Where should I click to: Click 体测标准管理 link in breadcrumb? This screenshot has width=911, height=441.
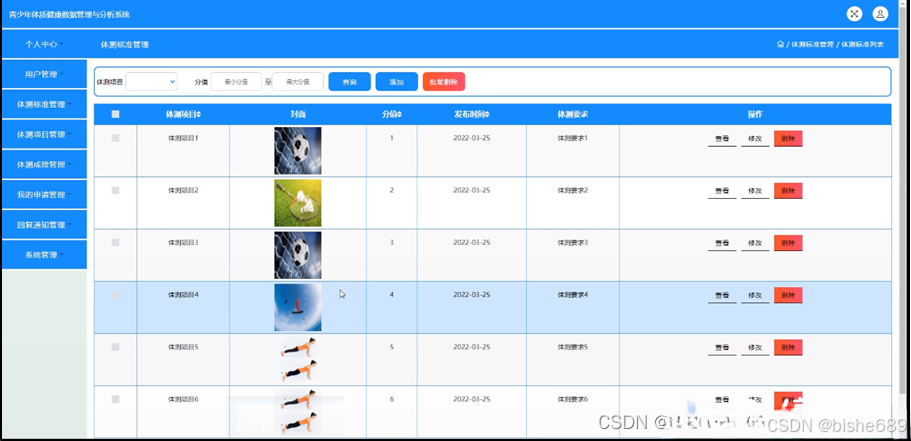point(812,44)
